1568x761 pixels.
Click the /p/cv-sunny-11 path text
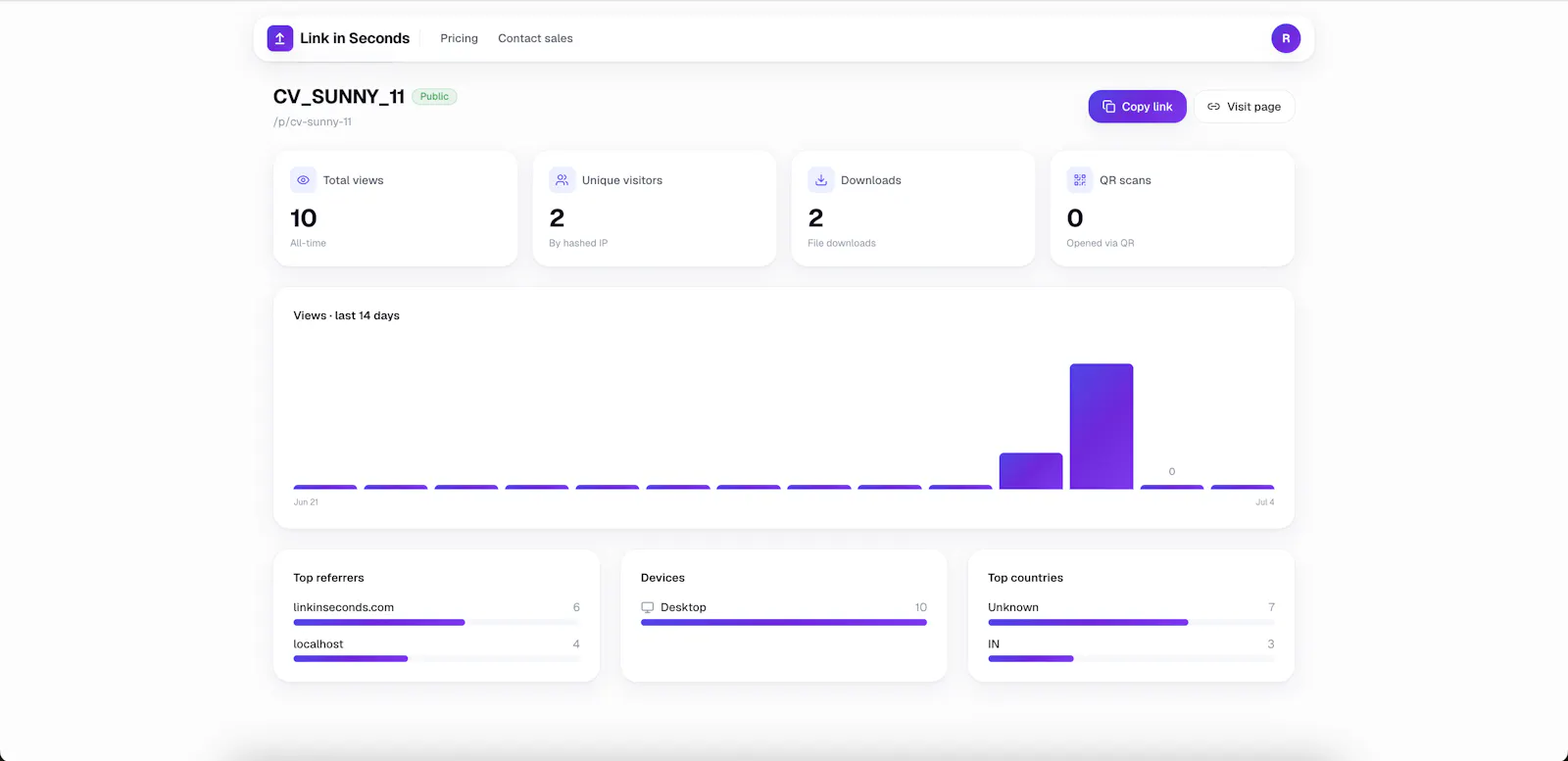(x=313, y=121)
